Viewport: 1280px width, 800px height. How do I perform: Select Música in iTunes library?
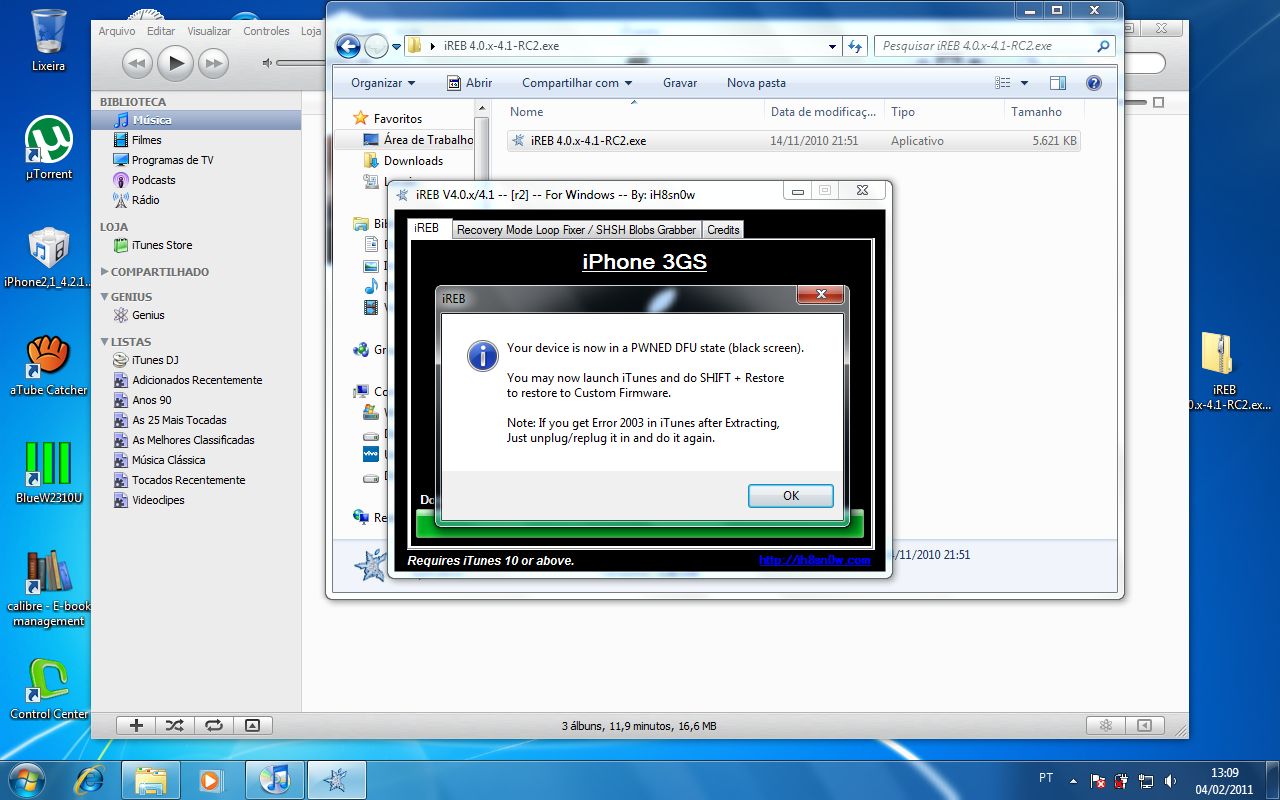[x=196, y=120]
